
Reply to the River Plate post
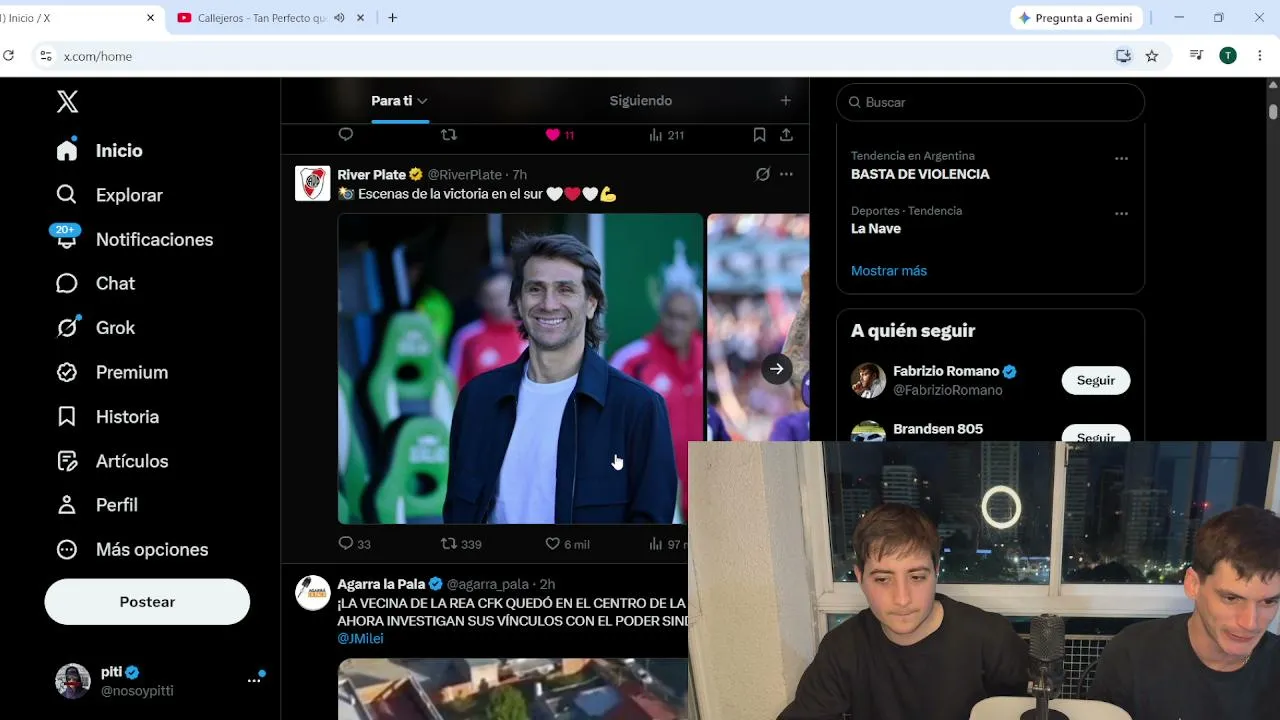[x=346, y=543]
